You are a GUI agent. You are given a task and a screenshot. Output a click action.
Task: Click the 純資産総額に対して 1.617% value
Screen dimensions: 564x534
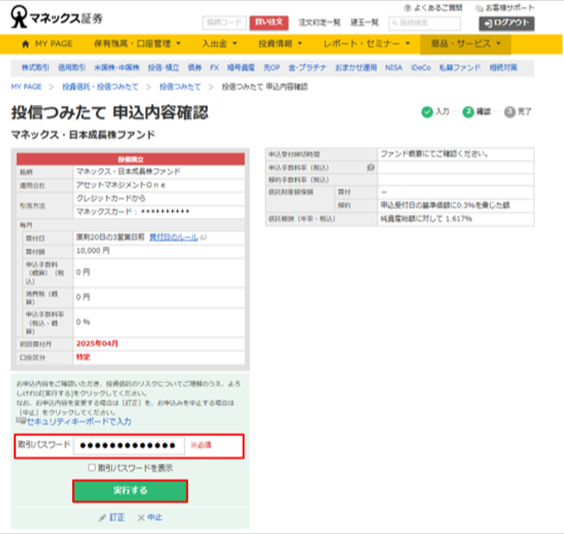[x=426, y=219]
